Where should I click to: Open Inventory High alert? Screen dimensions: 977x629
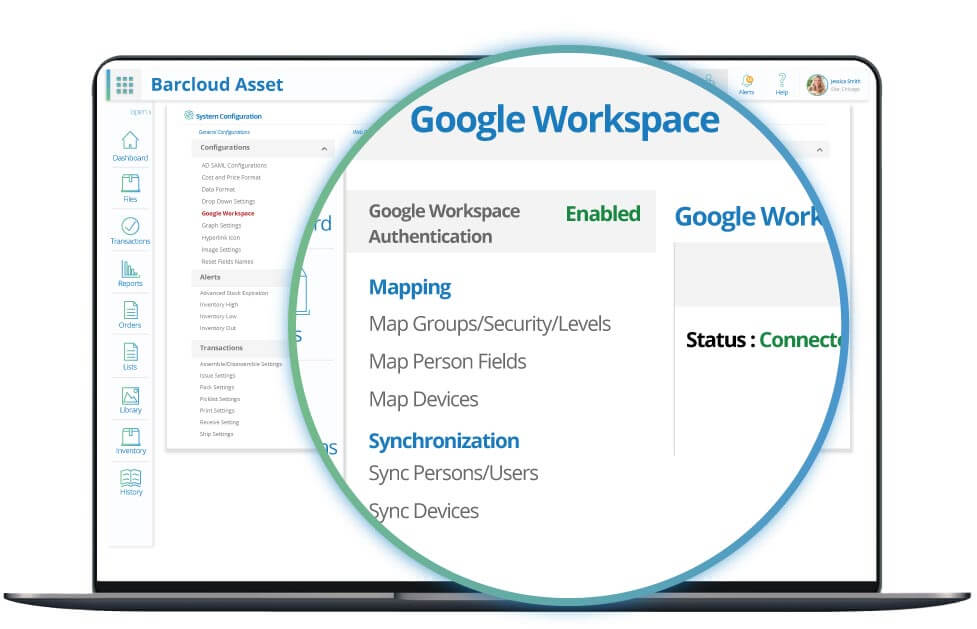[219, 305]
